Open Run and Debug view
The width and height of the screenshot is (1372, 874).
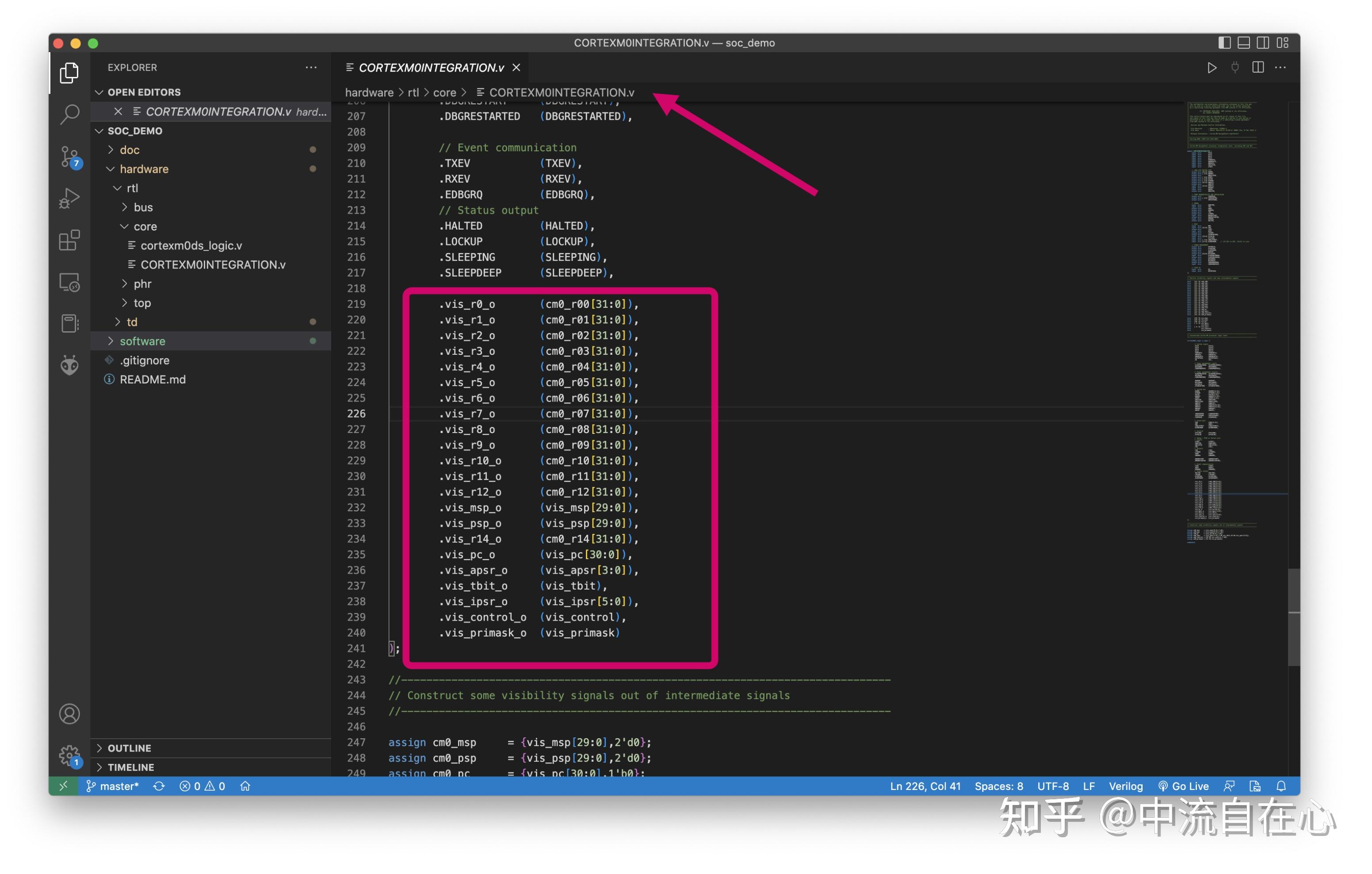[69, 198]
